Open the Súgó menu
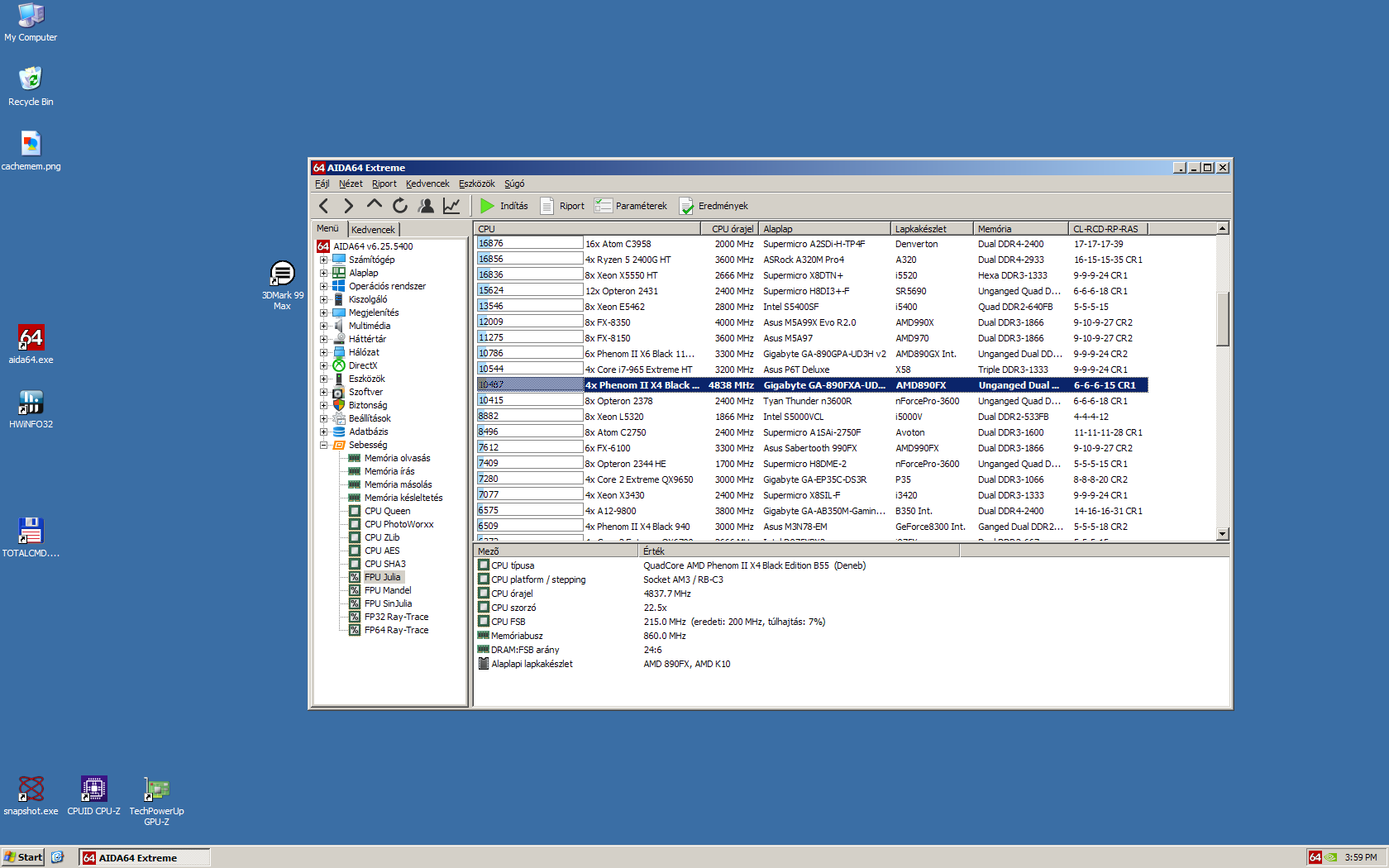1389x868 pixels. [x=514, y=184]
